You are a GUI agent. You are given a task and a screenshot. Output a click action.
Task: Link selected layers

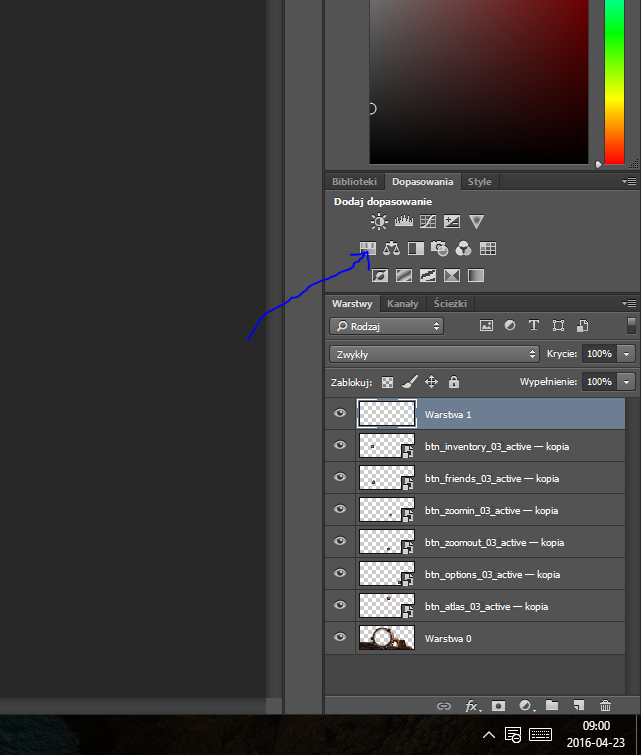pyautogui.click(x=444, y=706)
